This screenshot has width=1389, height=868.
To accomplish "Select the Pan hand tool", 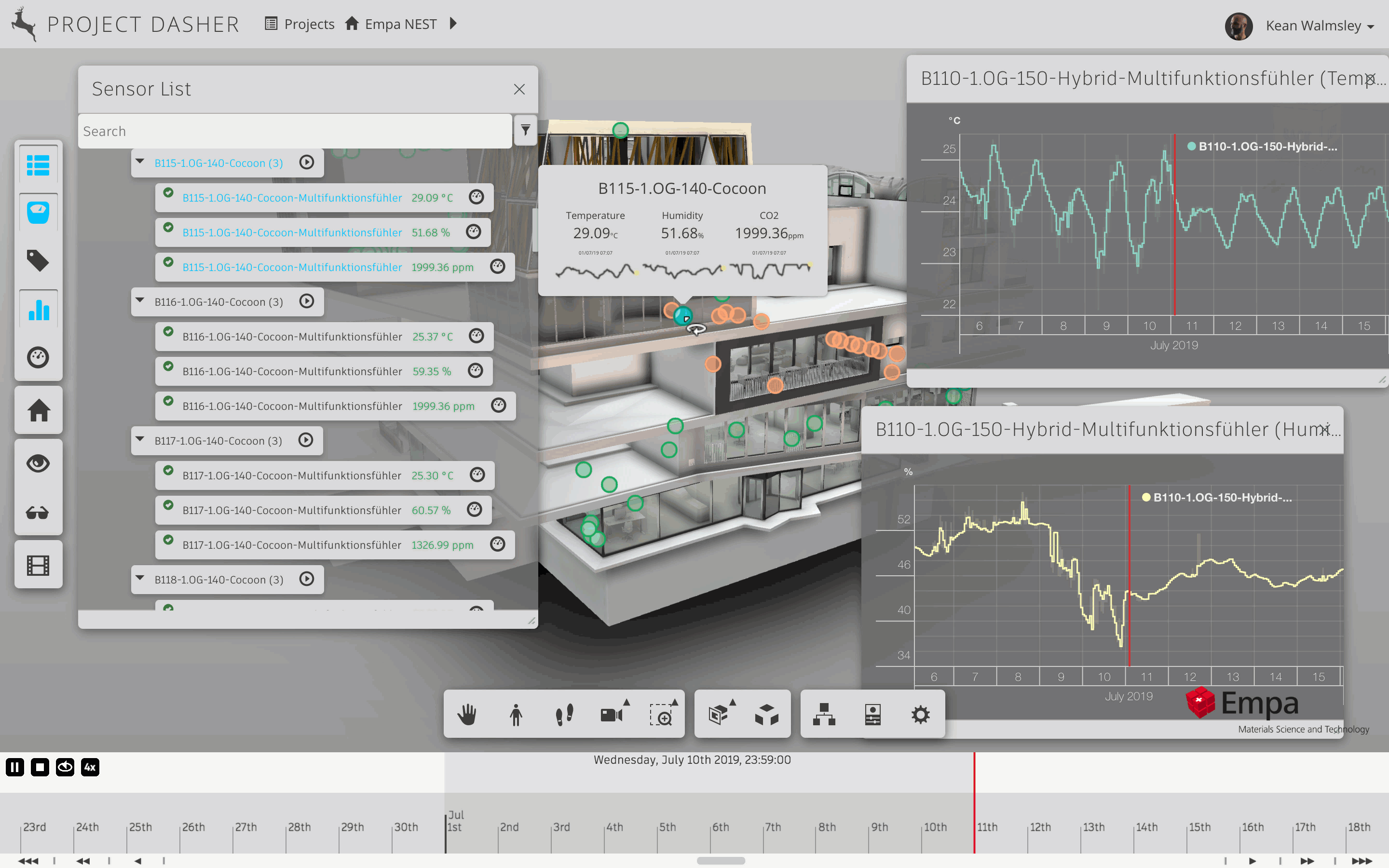I will pyautogui.click(x=467, y=715).
